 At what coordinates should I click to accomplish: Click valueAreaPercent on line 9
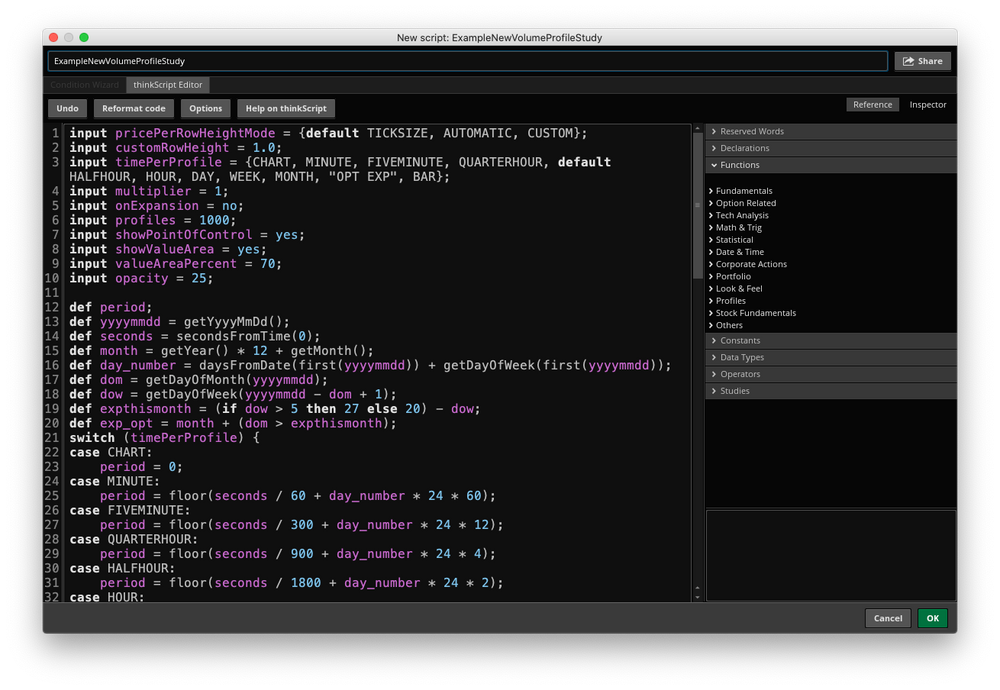[x=176, y=263]
